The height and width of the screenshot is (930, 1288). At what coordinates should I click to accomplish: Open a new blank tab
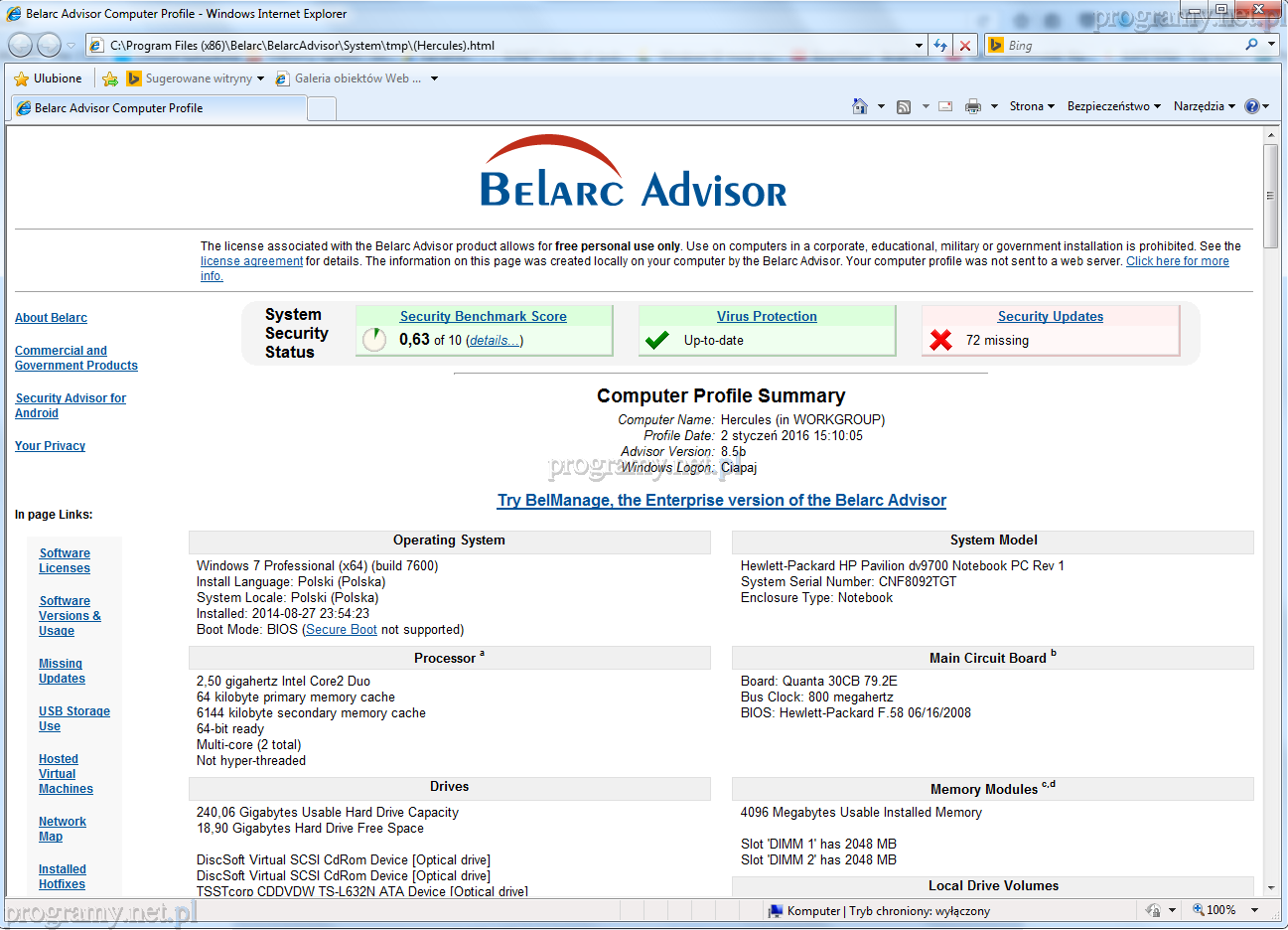tap(322, 108)
